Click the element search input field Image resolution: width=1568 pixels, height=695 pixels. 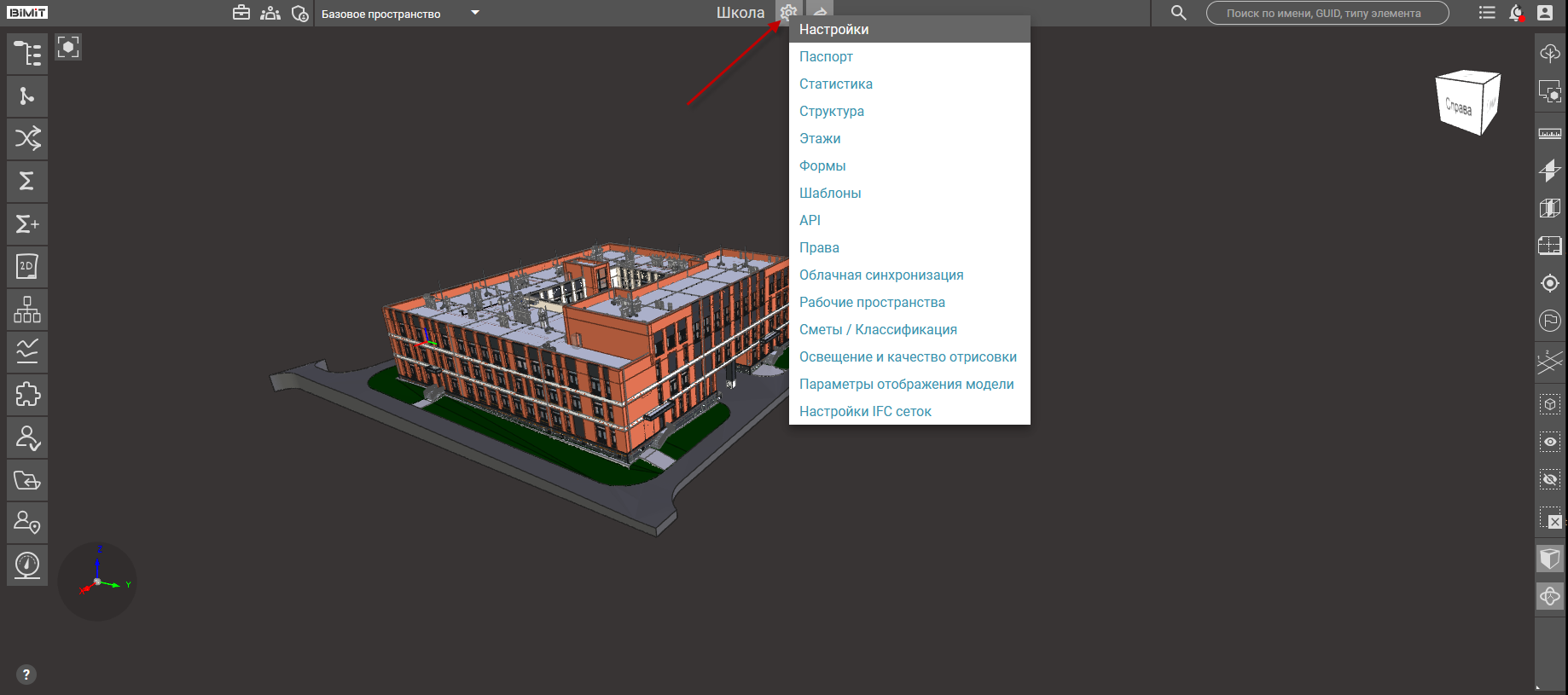click(1327, 13)
